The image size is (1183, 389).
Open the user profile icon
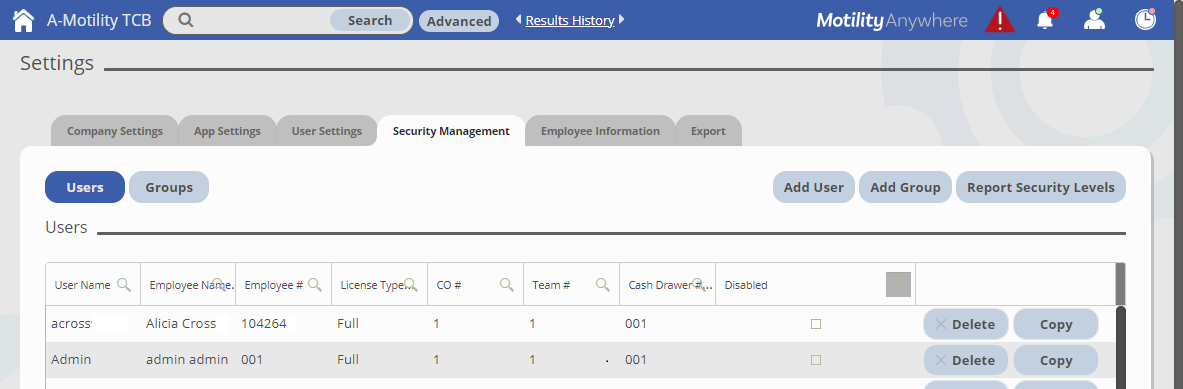coord(1094,20)
